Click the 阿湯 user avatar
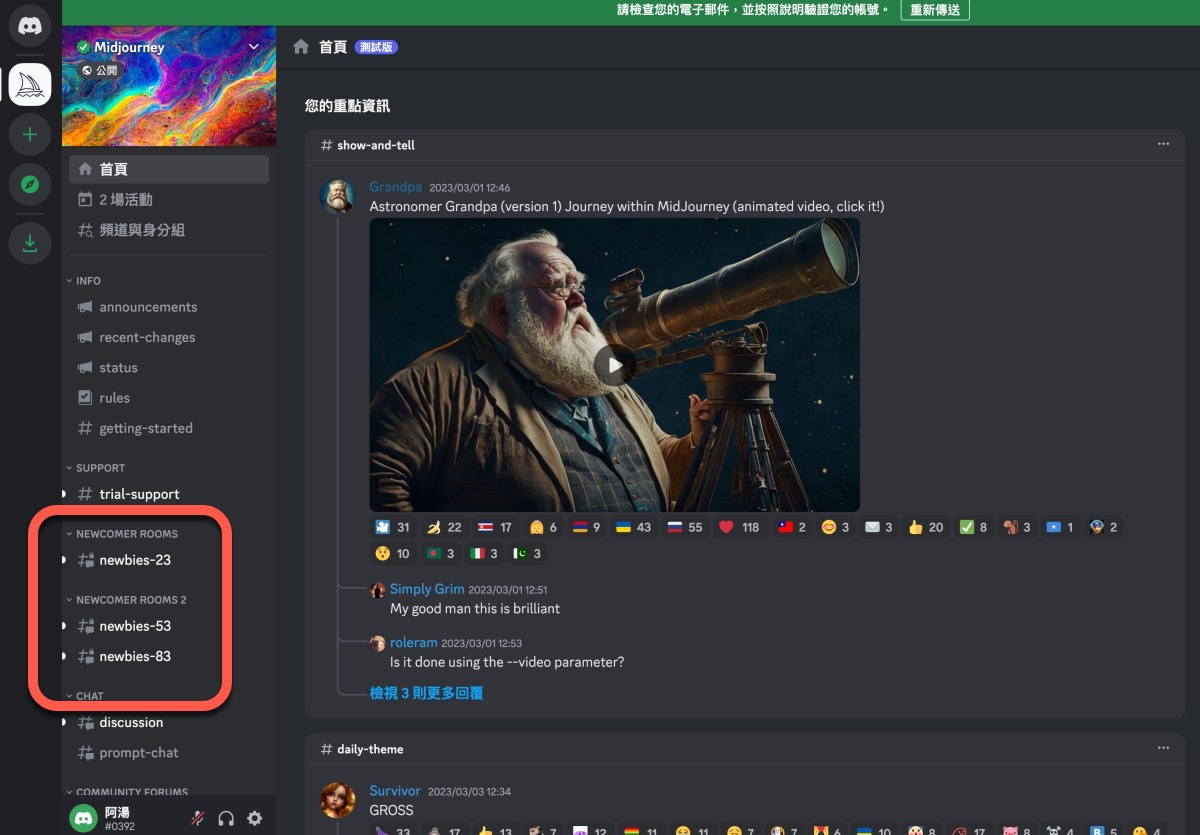The width and height of the screenshot is (1200, 835). tap(84, 818)
